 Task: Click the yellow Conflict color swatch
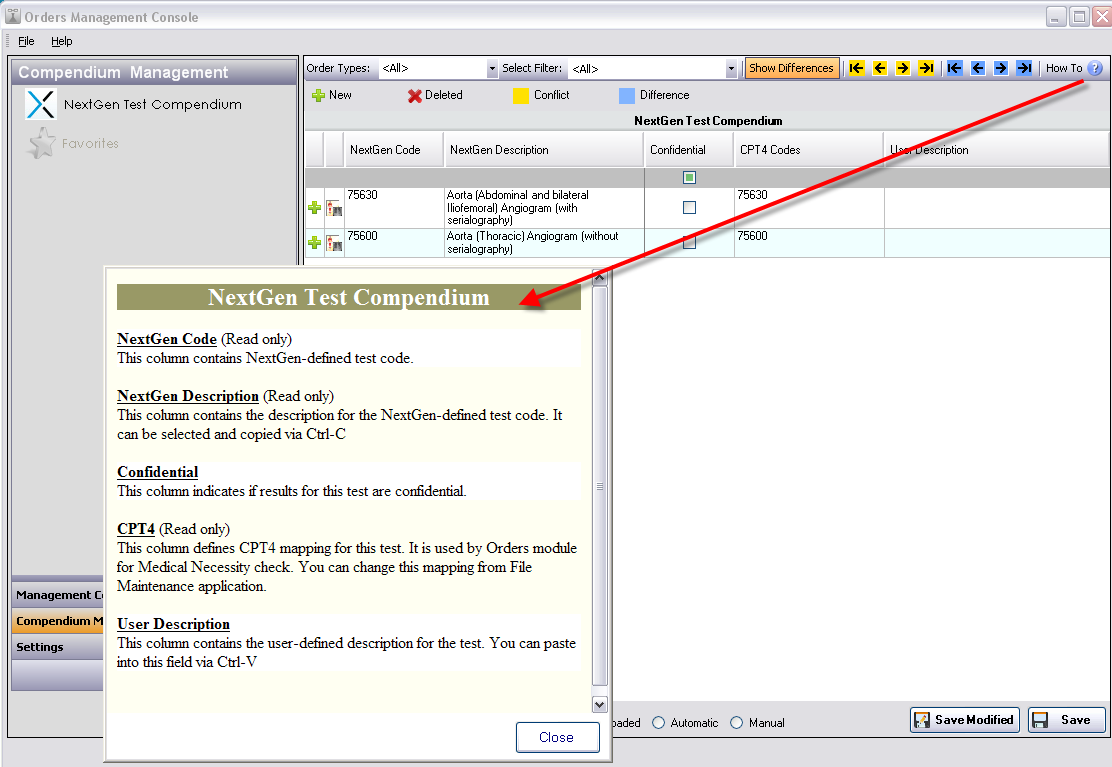521,96
